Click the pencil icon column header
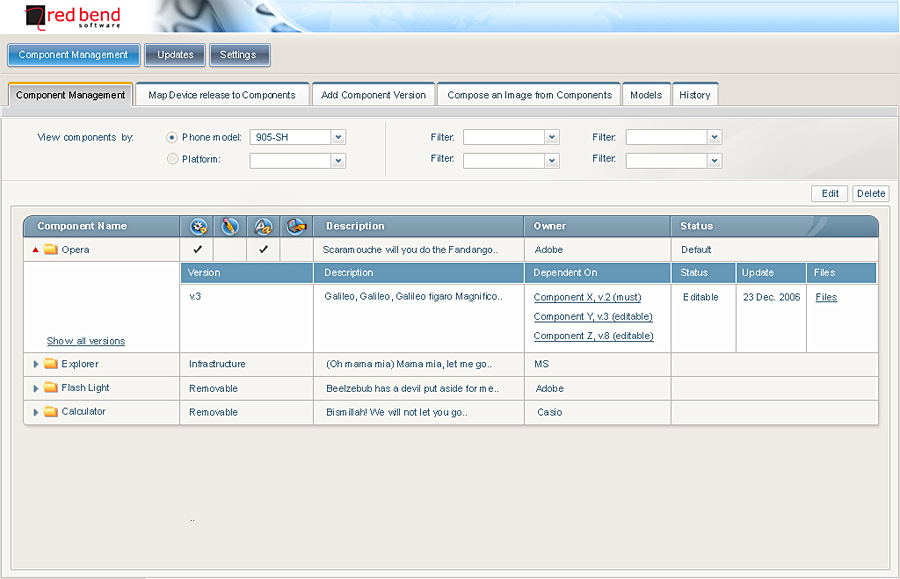 [x=230, y=226]
